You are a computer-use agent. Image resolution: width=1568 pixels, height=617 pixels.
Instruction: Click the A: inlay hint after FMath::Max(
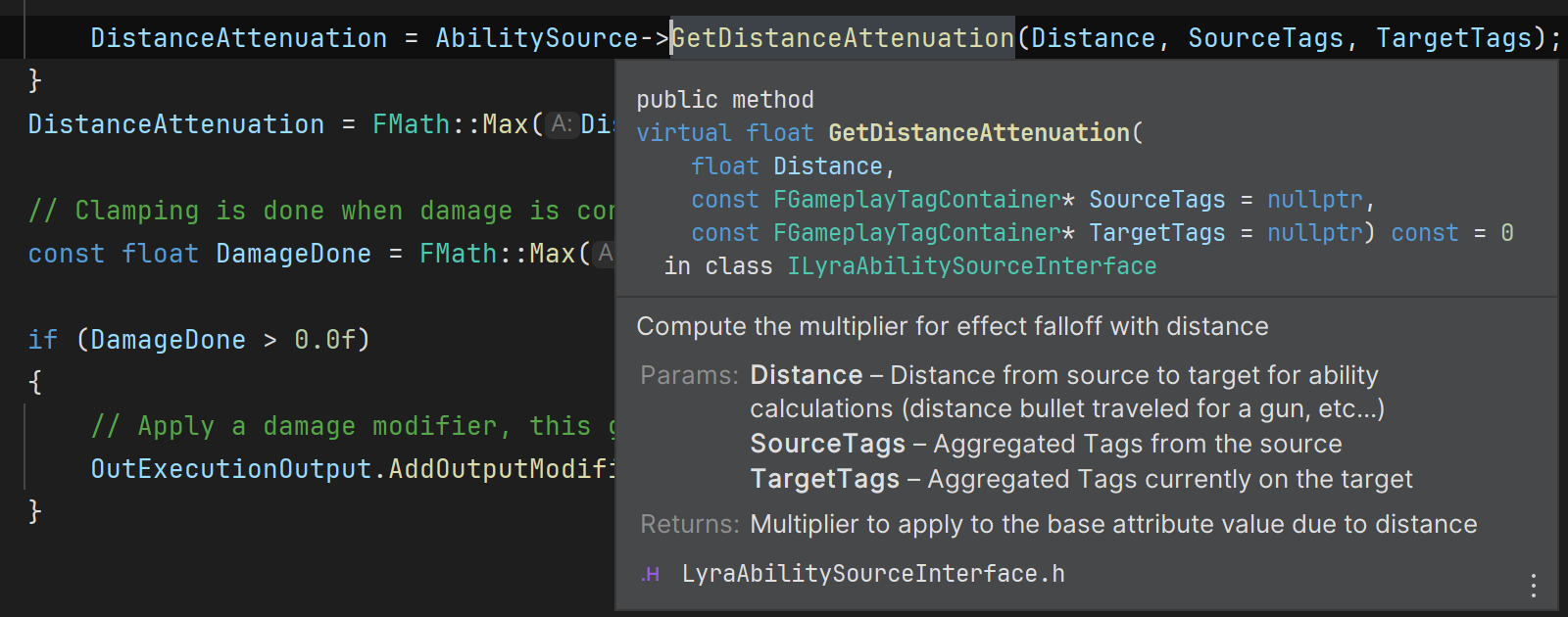coord(561,124)
